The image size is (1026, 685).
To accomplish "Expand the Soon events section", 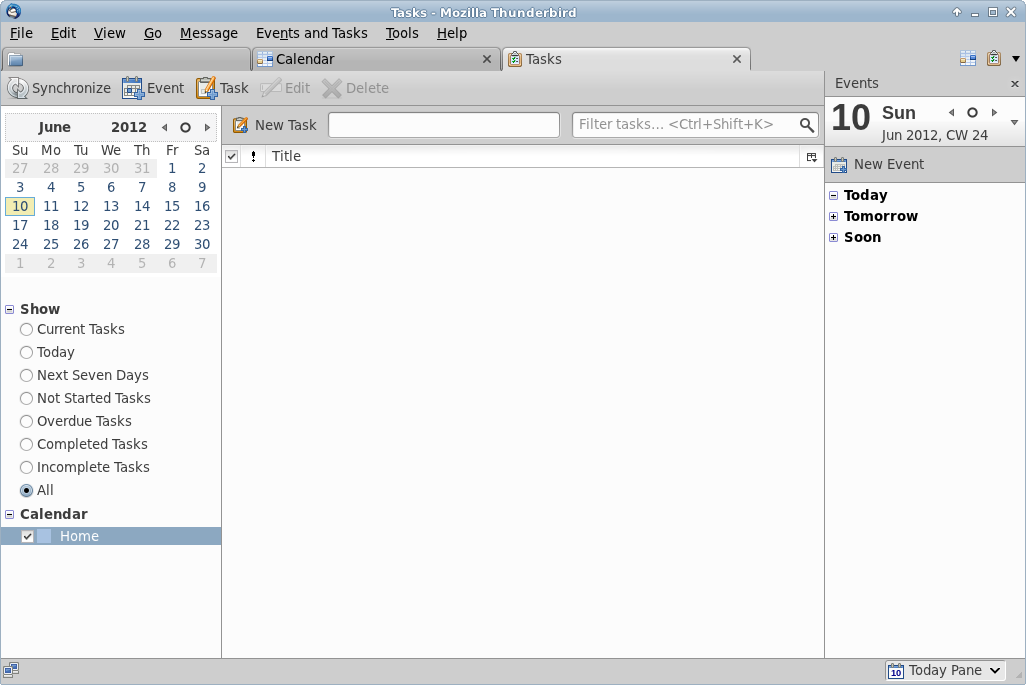I will tap(833, 237).
